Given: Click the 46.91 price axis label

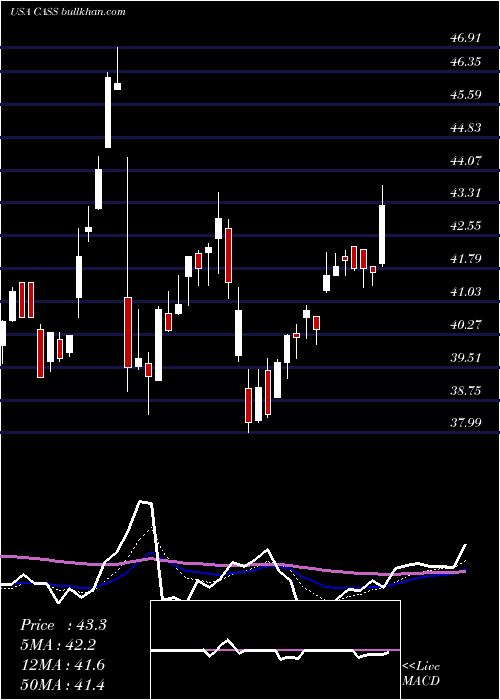Looking at the screenshot, I should (466, 38).
